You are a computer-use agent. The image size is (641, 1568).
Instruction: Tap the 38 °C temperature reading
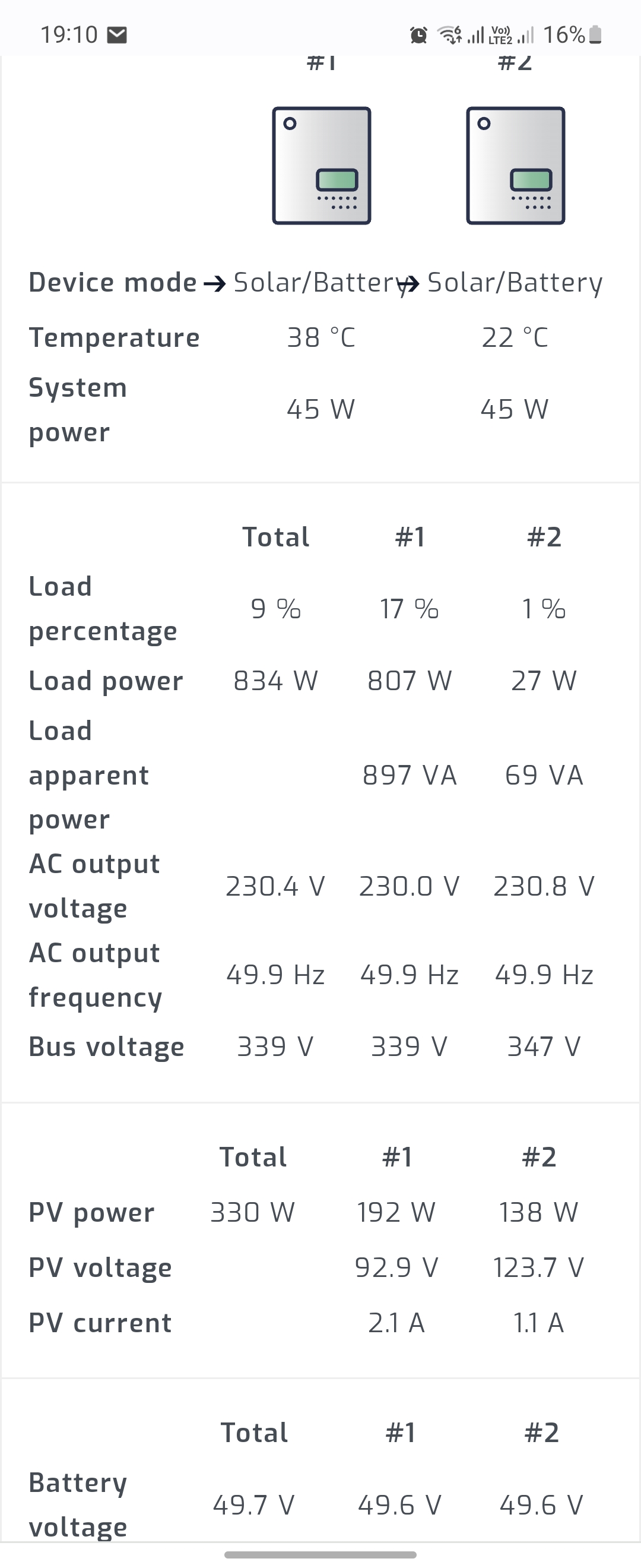[x=321, y=338]
